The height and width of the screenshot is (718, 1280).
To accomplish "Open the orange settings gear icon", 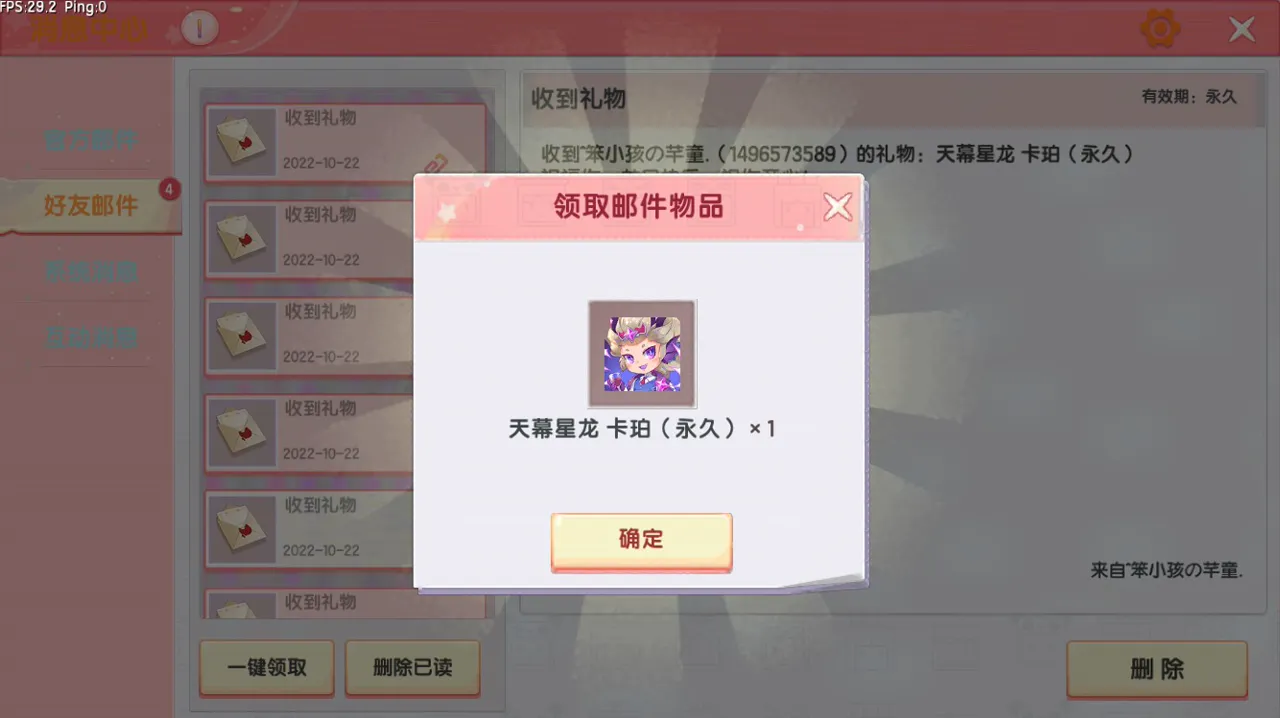I will [x=1160, y=28].
